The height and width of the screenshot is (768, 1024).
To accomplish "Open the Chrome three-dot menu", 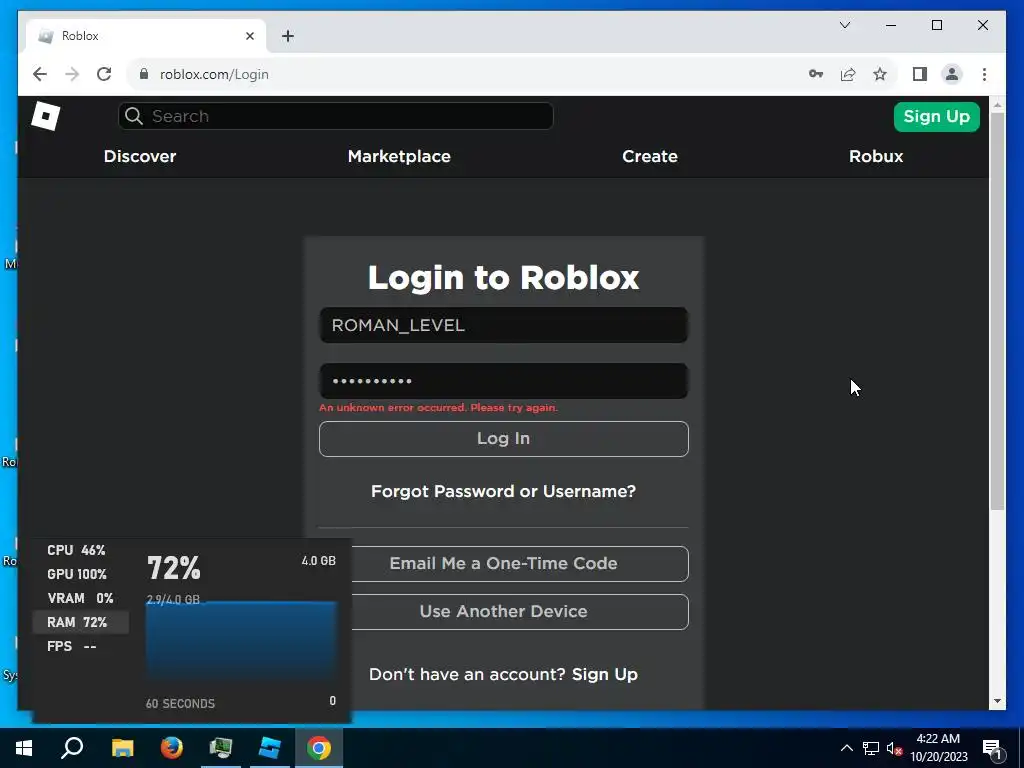I will pyautogui.click(x=984, y=74).
